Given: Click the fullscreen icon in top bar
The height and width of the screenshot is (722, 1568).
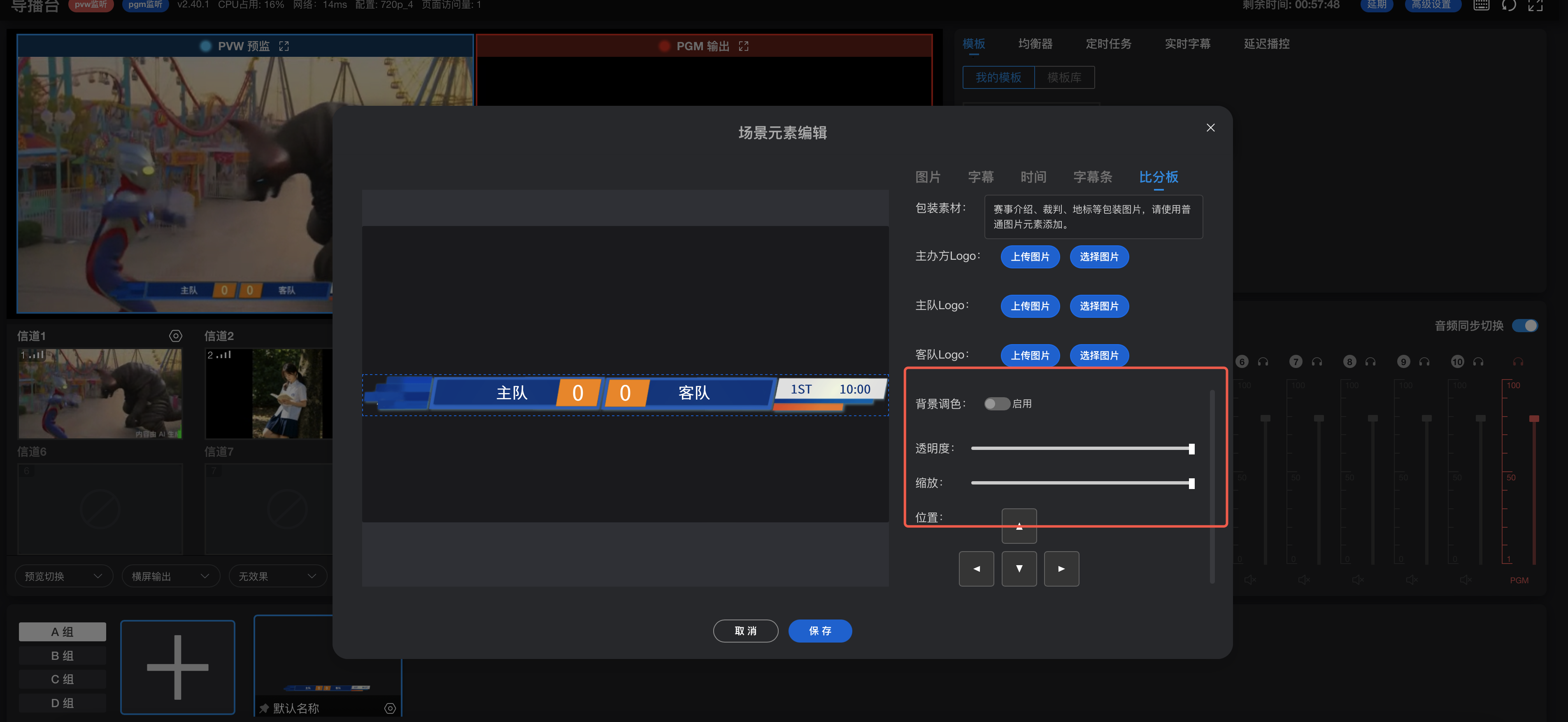Looking at the screenshot, I should click(x=1535, y=5).
